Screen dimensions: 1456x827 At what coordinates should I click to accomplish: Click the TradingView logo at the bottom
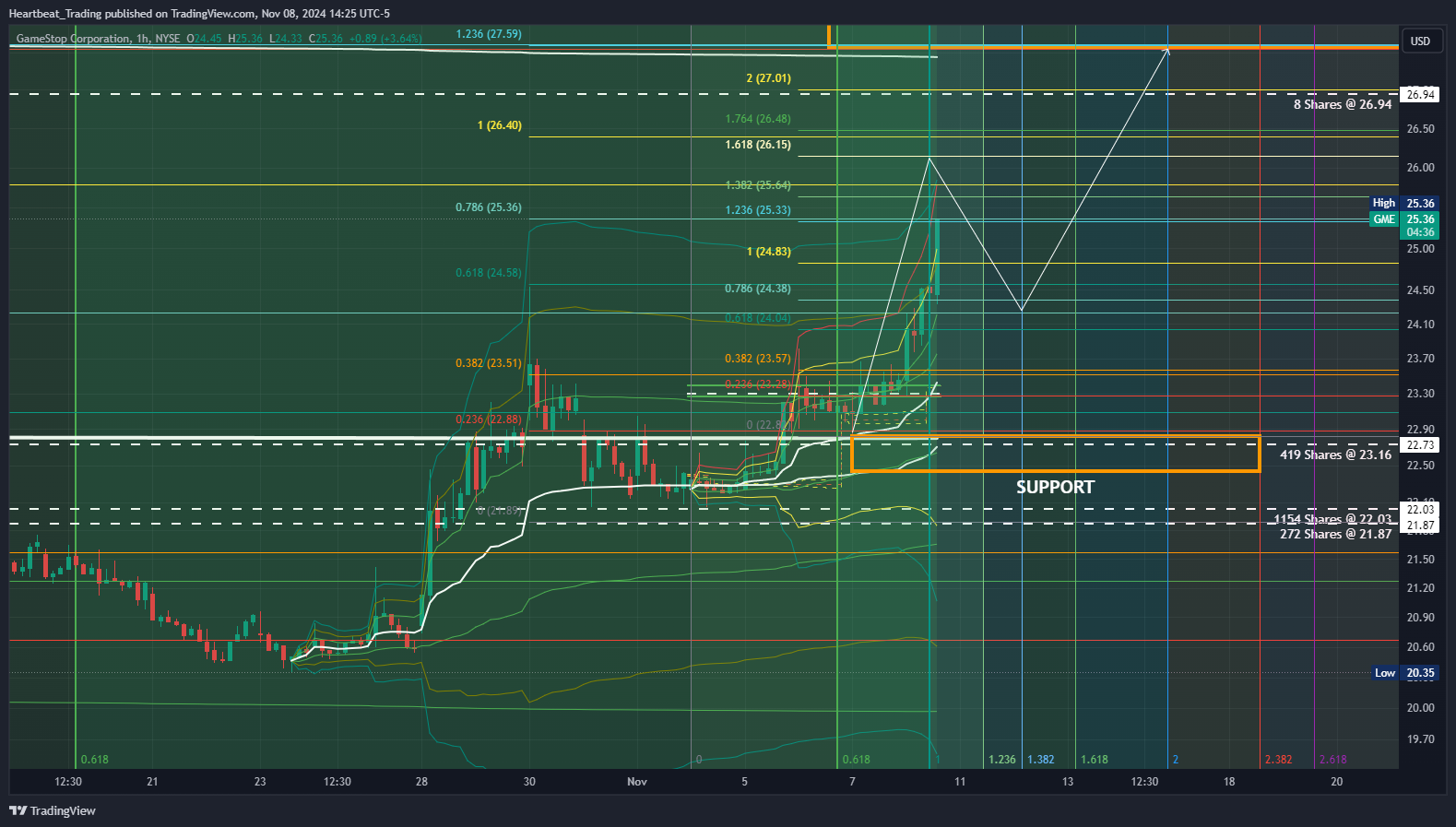(x=53, y=810)
